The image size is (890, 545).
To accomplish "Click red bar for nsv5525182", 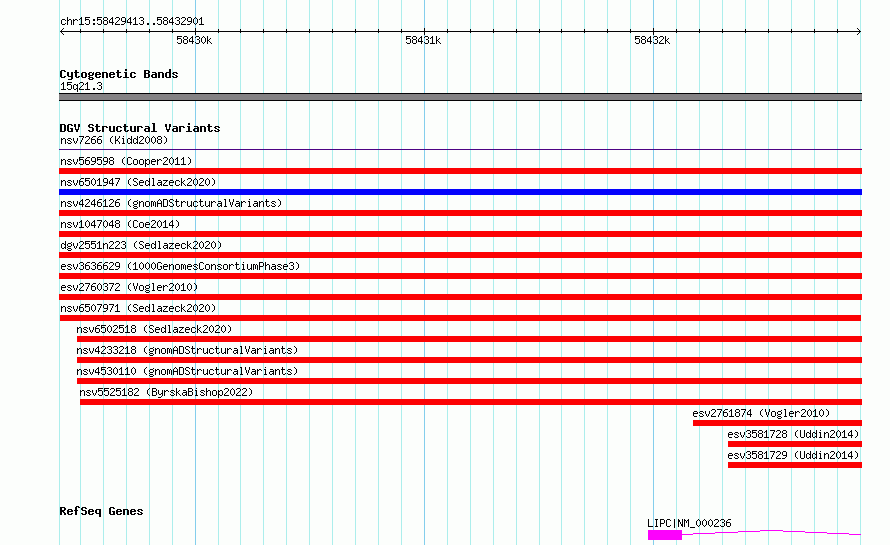I will tap(471, 402).
